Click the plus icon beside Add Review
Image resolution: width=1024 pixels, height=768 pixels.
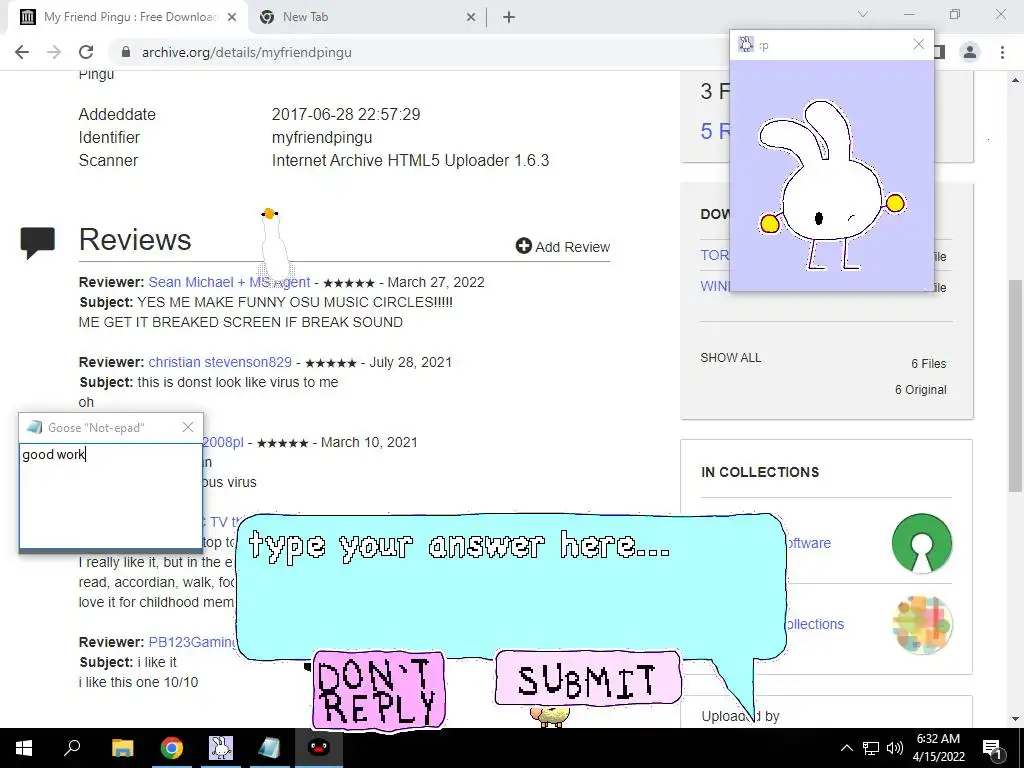pos(523,246)
